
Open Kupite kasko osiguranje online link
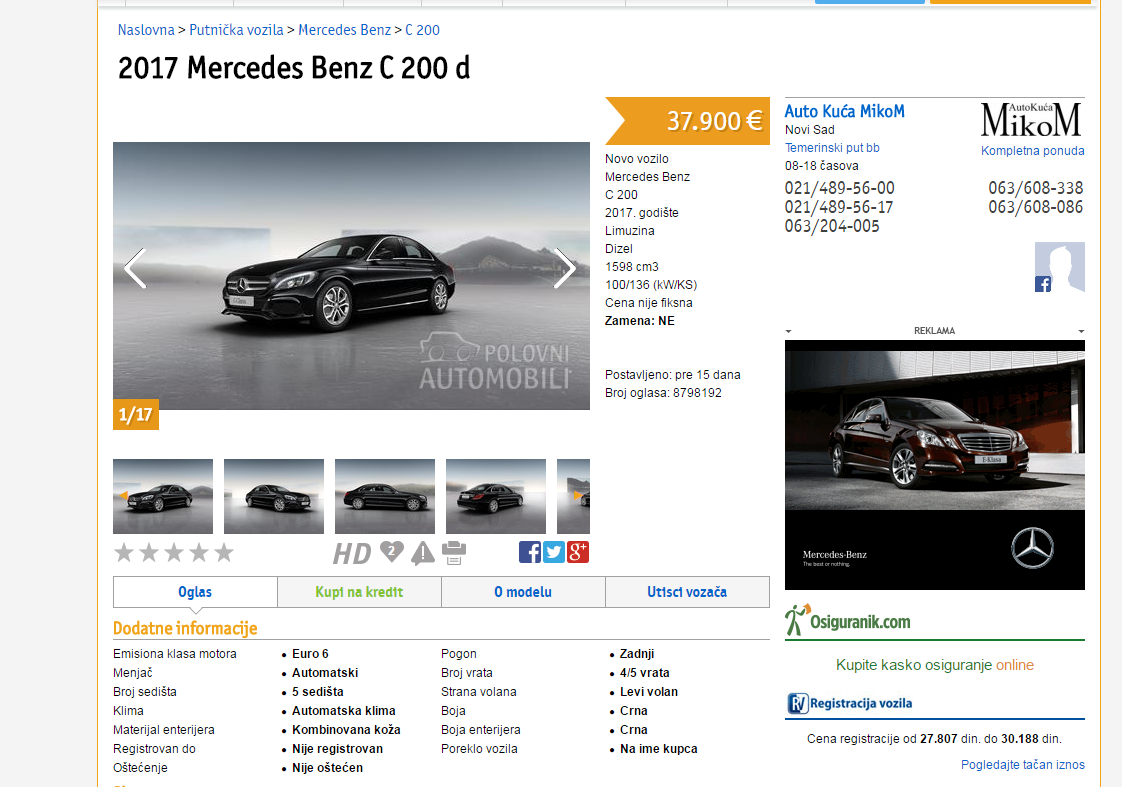(935, 665)
